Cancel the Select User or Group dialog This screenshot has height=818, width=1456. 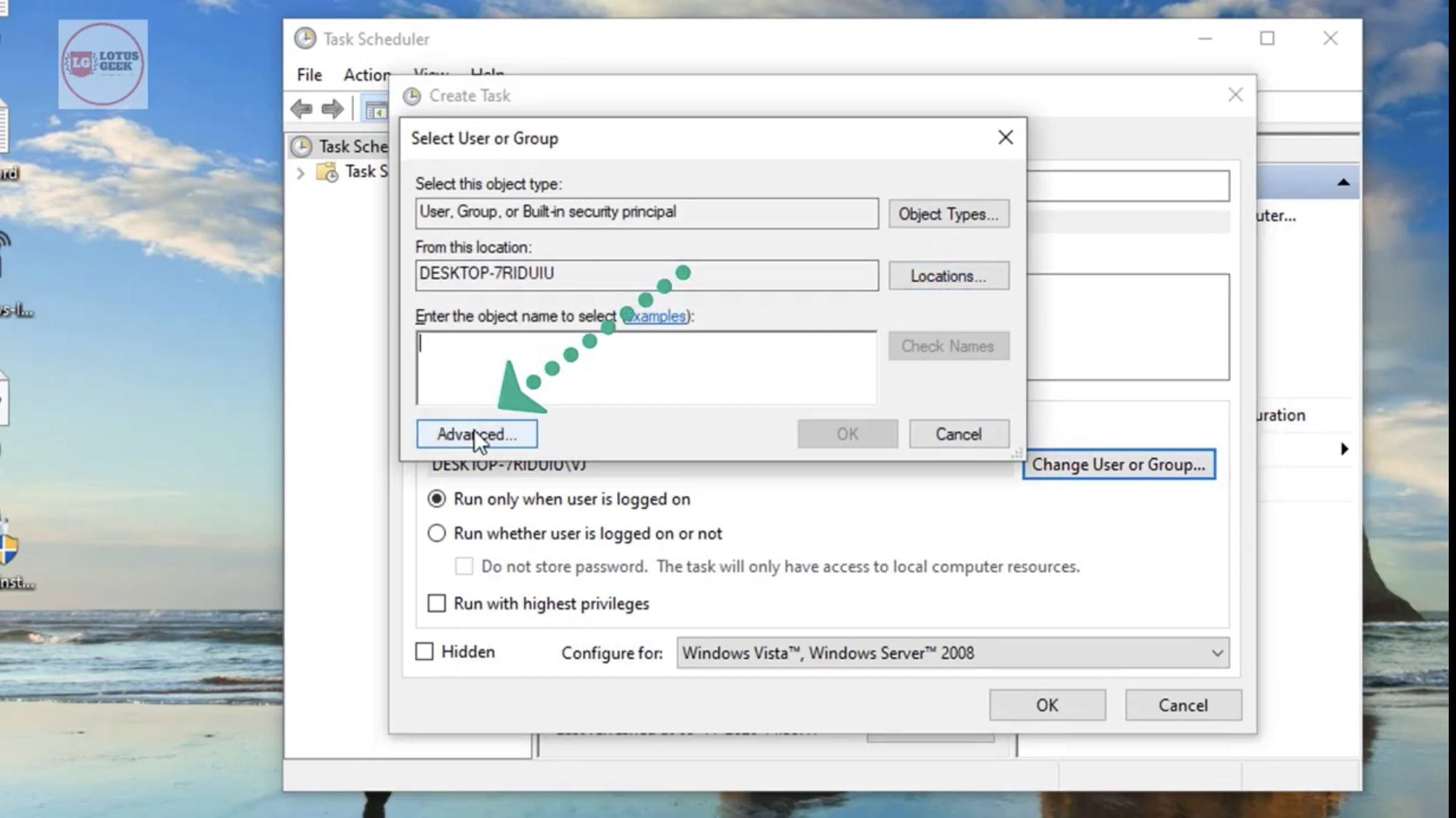coord(959,434)
